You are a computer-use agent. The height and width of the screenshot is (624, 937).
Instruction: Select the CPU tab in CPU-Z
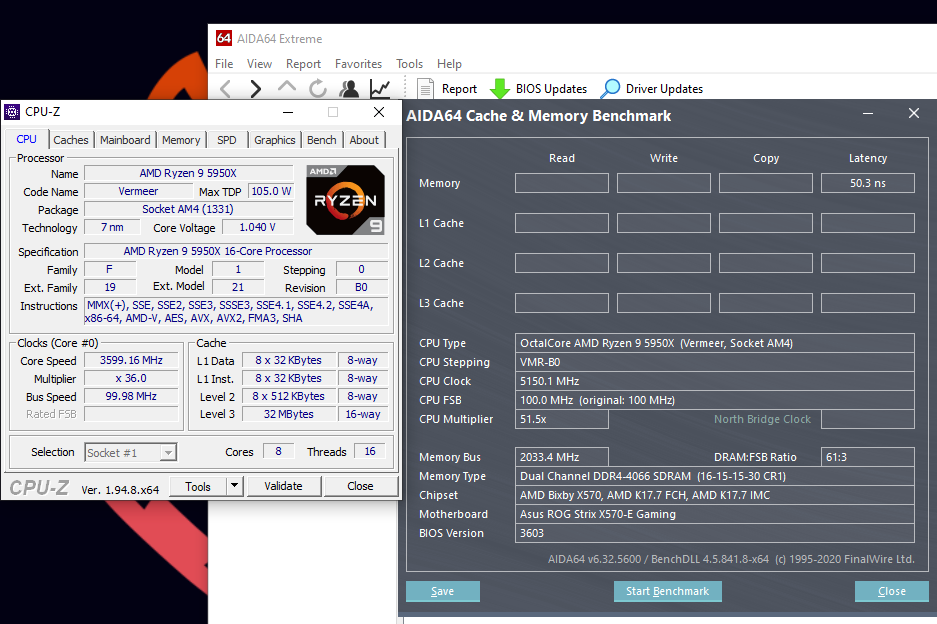(26, 139)
